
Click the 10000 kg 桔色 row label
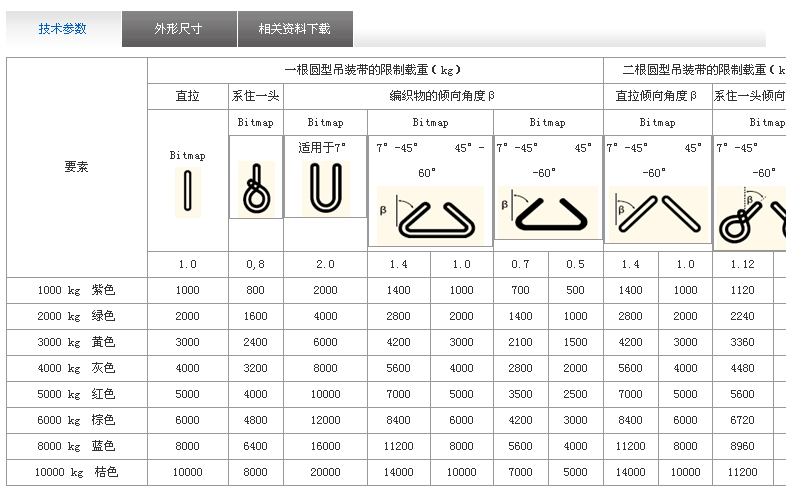coord(76,472)
